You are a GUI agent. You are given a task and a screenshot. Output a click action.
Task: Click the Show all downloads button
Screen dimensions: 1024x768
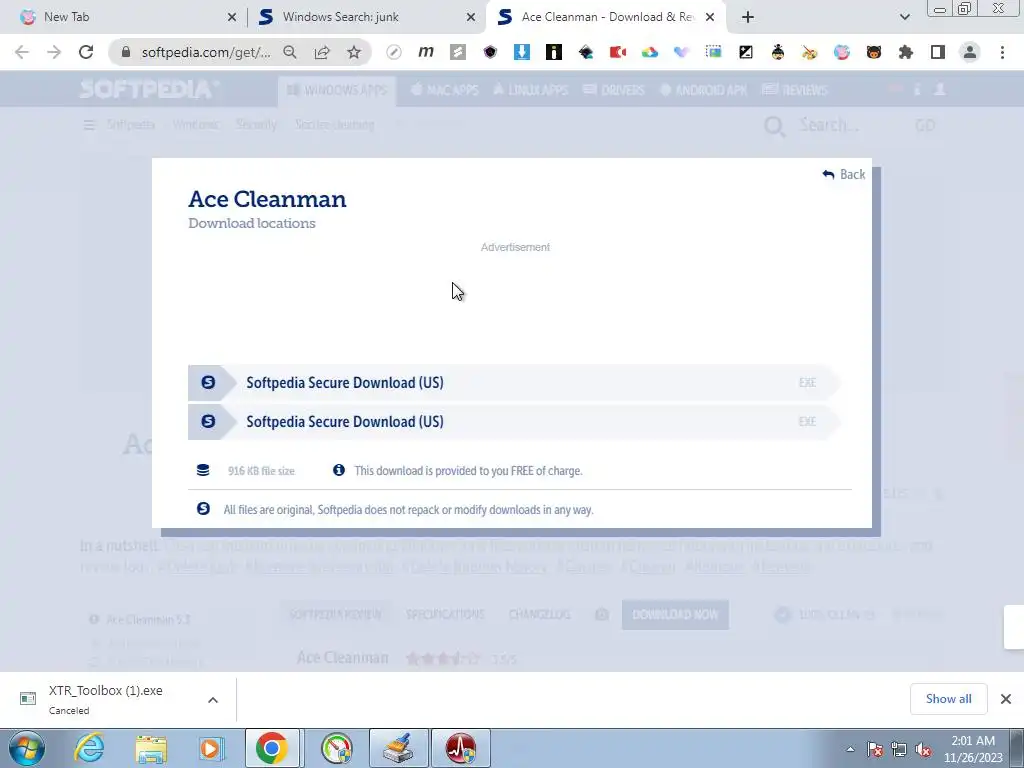[948, 699]
